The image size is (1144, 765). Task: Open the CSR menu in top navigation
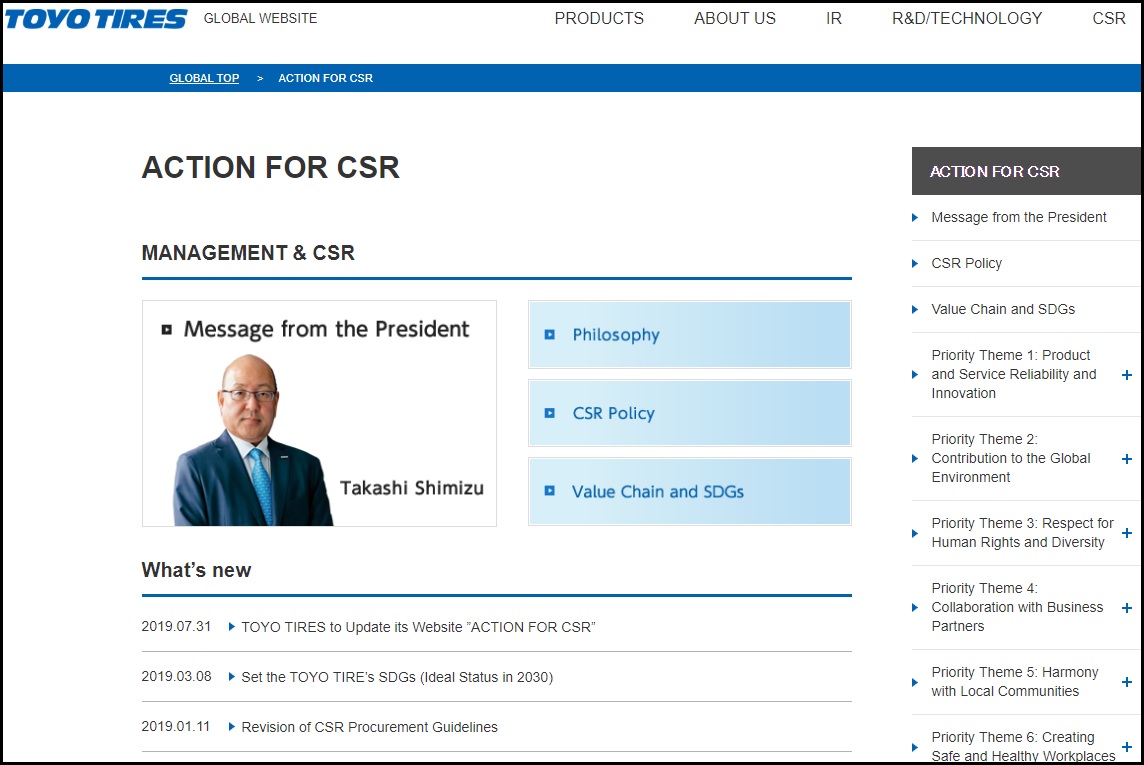tap(1108, 18)
